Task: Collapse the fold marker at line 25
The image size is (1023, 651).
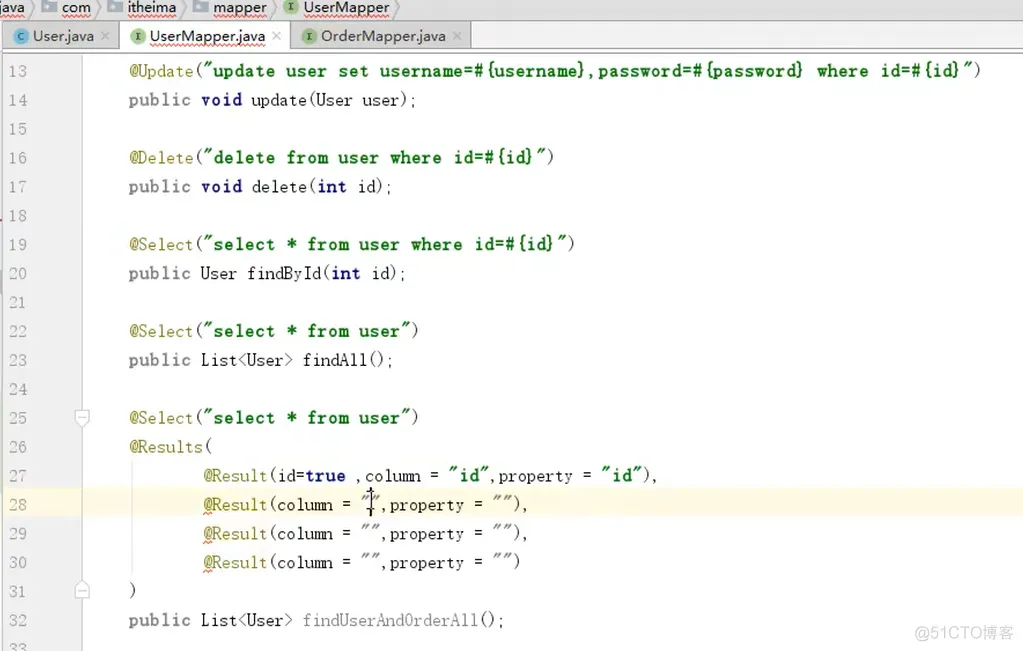Action: tap(82, 417)
